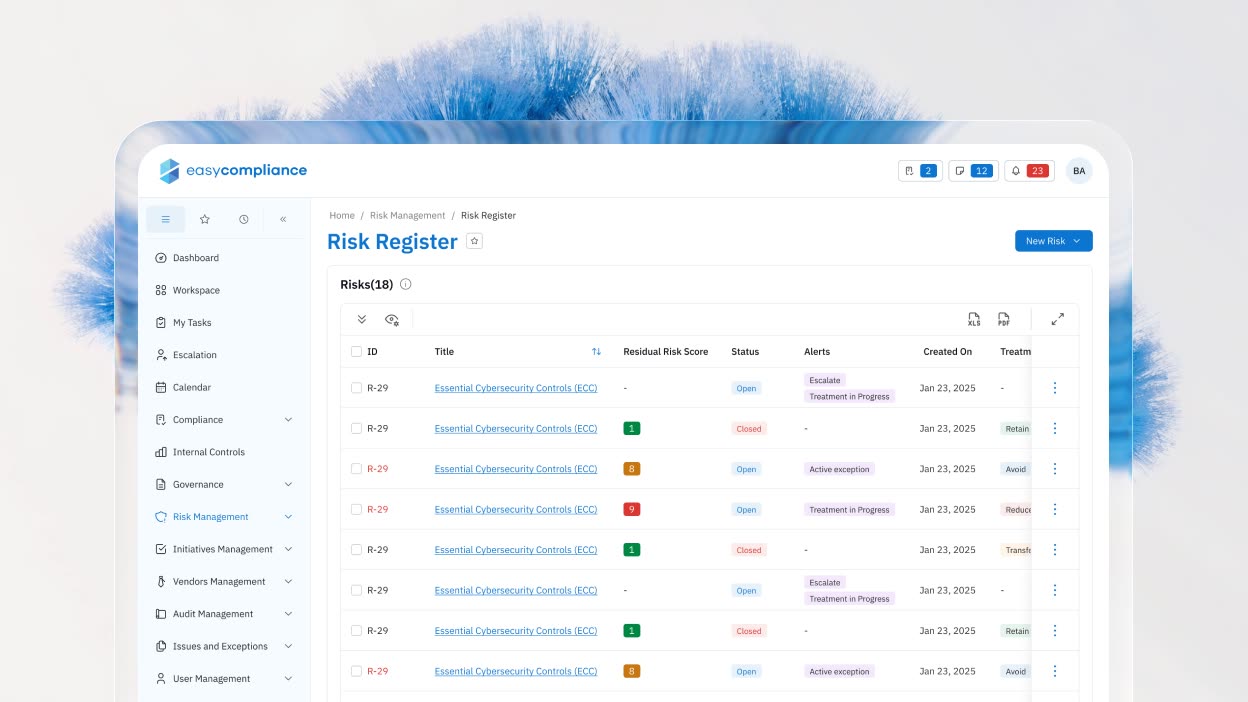Open the tasks counter showing 2

coord(920,171)
